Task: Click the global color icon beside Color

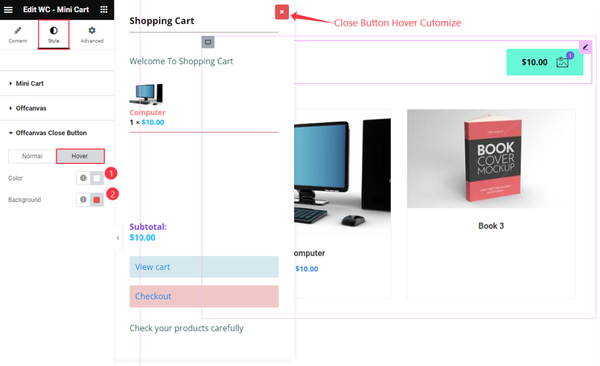Action: (x=83, y=178)
